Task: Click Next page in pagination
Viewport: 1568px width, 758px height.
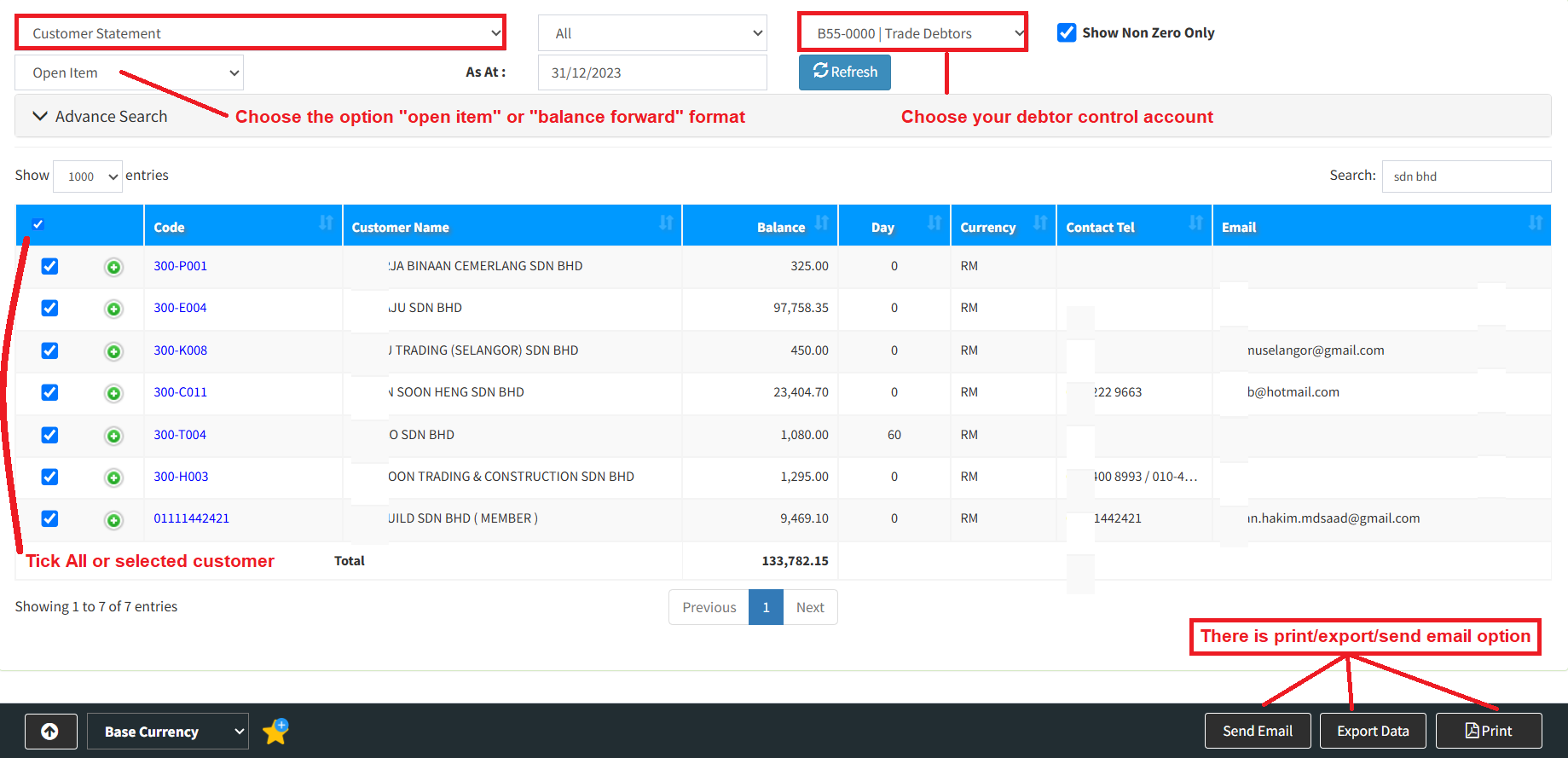Action: [810, 607]
